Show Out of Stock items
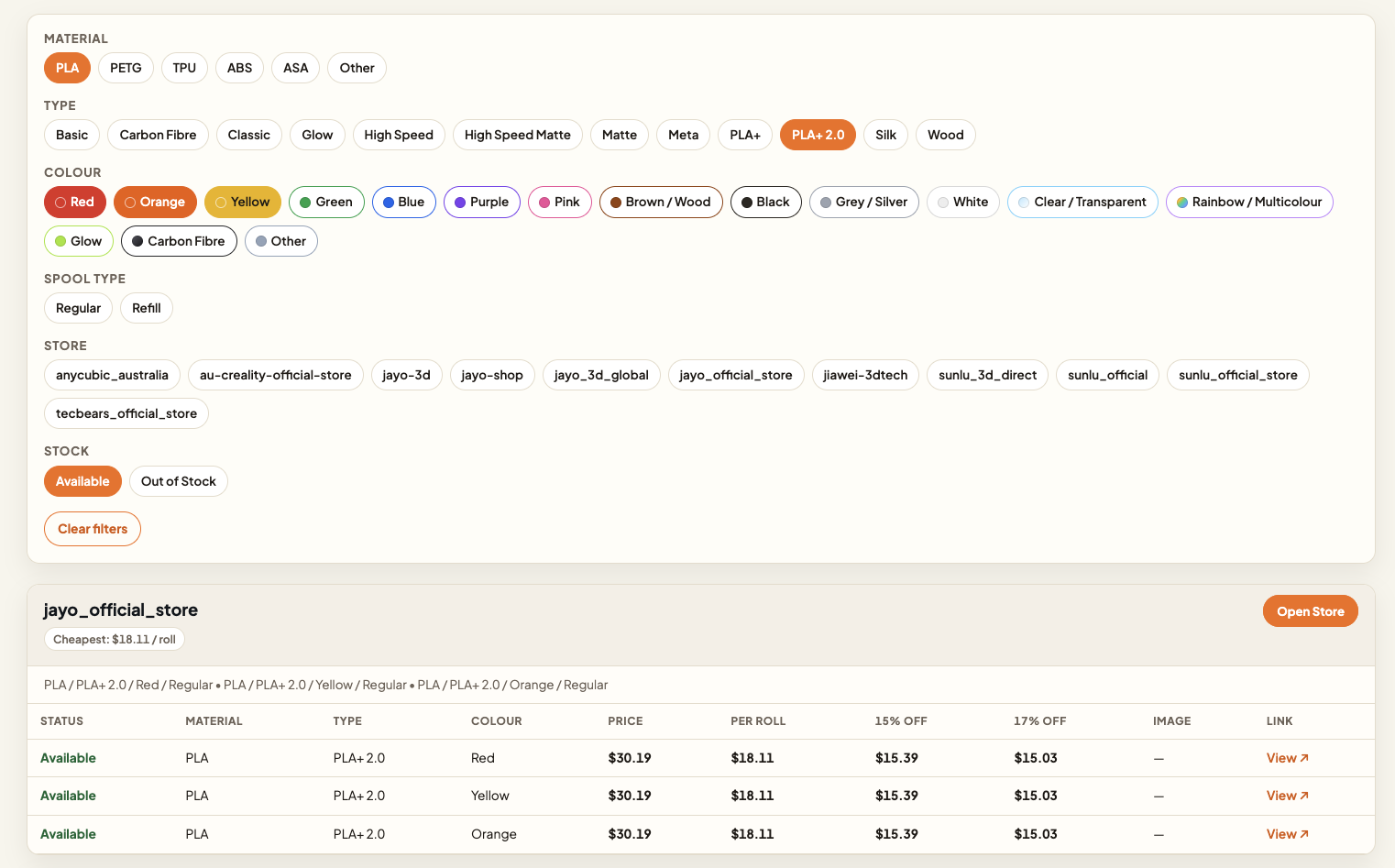This screenshot has width=1395, height=868. click(x=179, y=481)
